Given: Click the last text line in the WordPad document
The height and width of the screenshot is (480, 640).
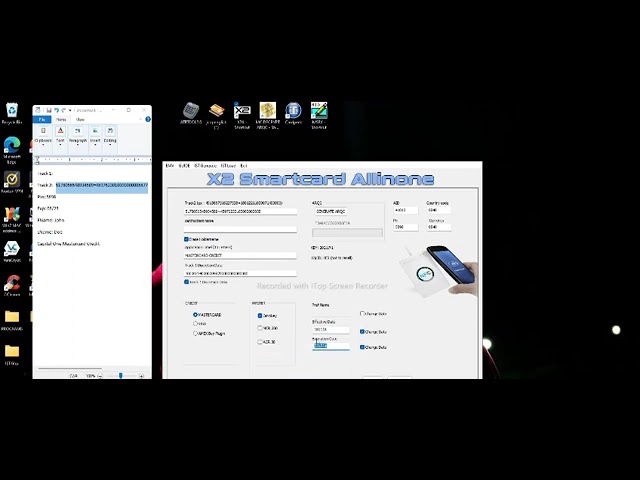Looking at the screenshot, I should (69, 244).
